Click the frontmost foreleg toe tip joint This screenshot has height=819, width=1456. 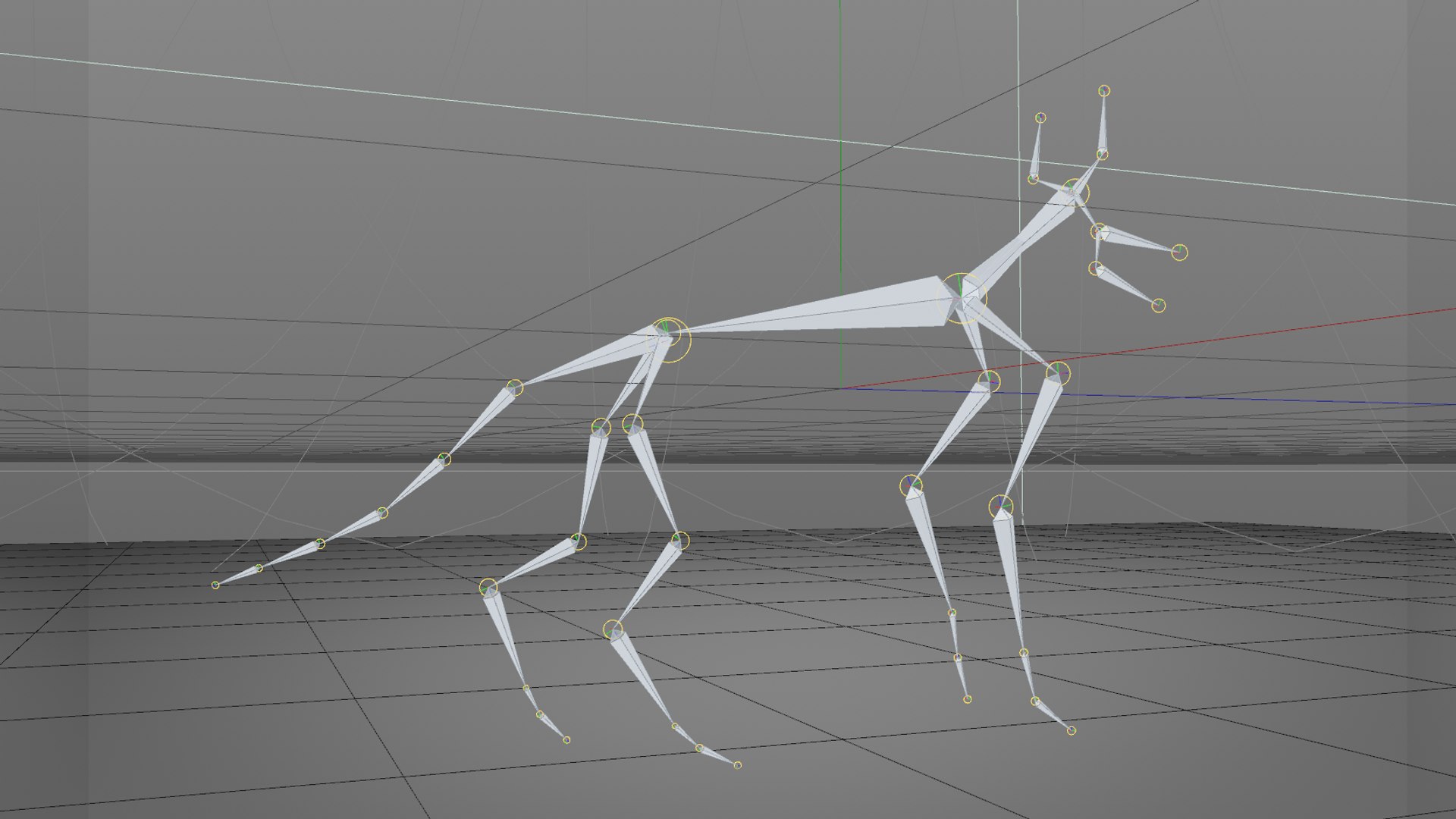1071,731
